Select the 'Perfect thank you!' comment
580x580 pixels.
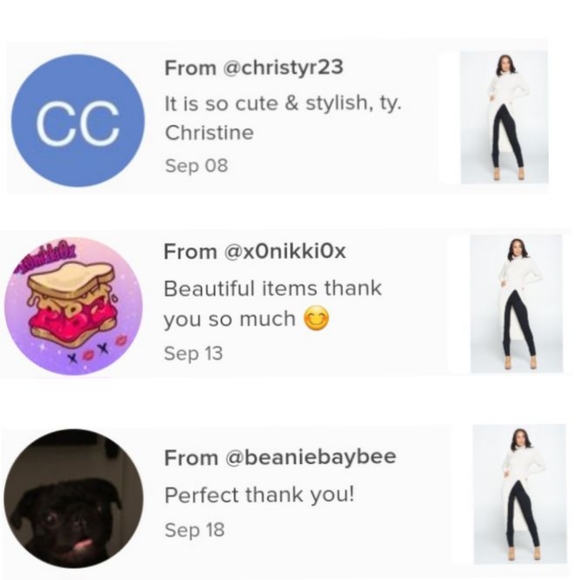pyautogui.click(x=259, y=495)
